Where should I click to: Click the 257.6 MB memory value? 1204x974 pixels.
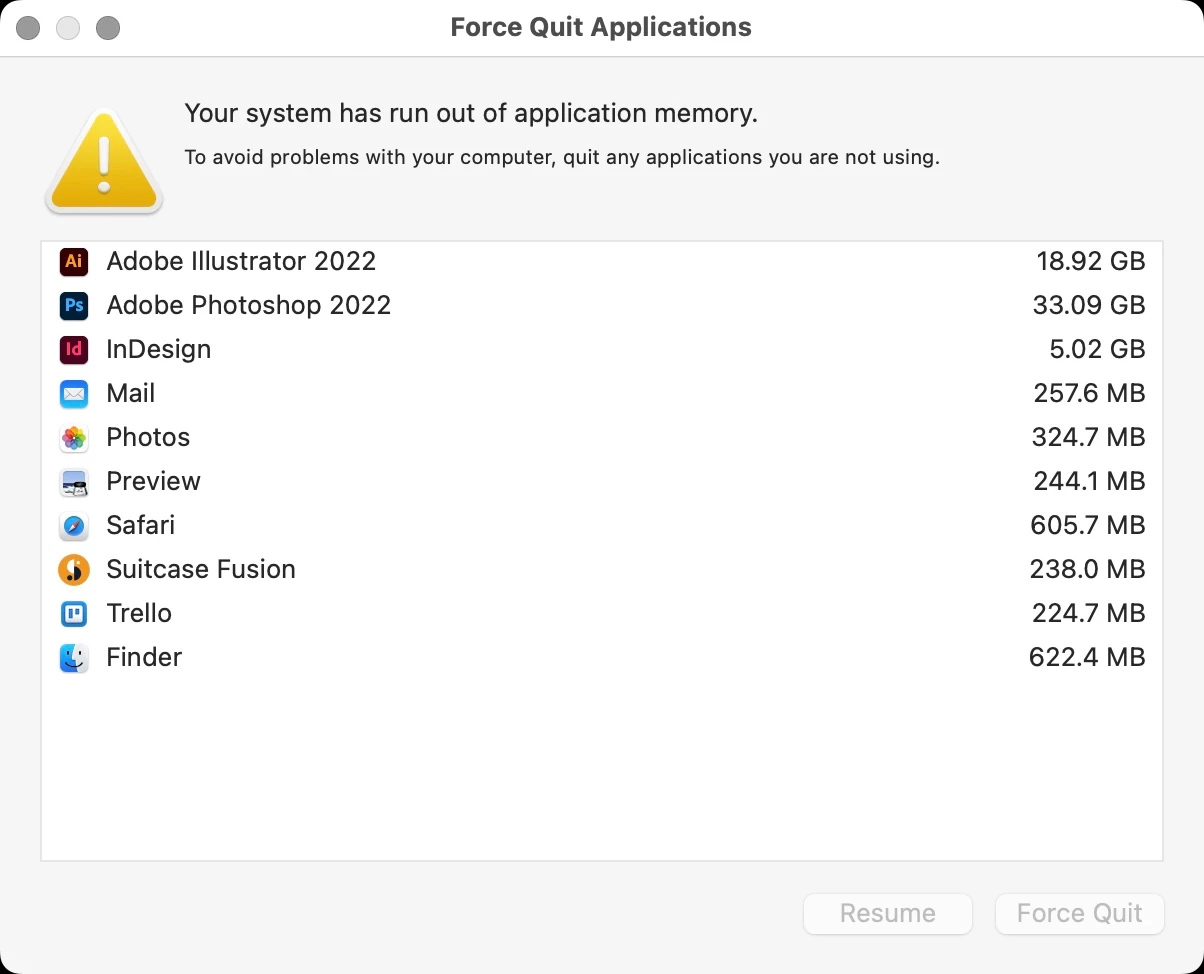pyautogui.click(x=1089, y=393)
